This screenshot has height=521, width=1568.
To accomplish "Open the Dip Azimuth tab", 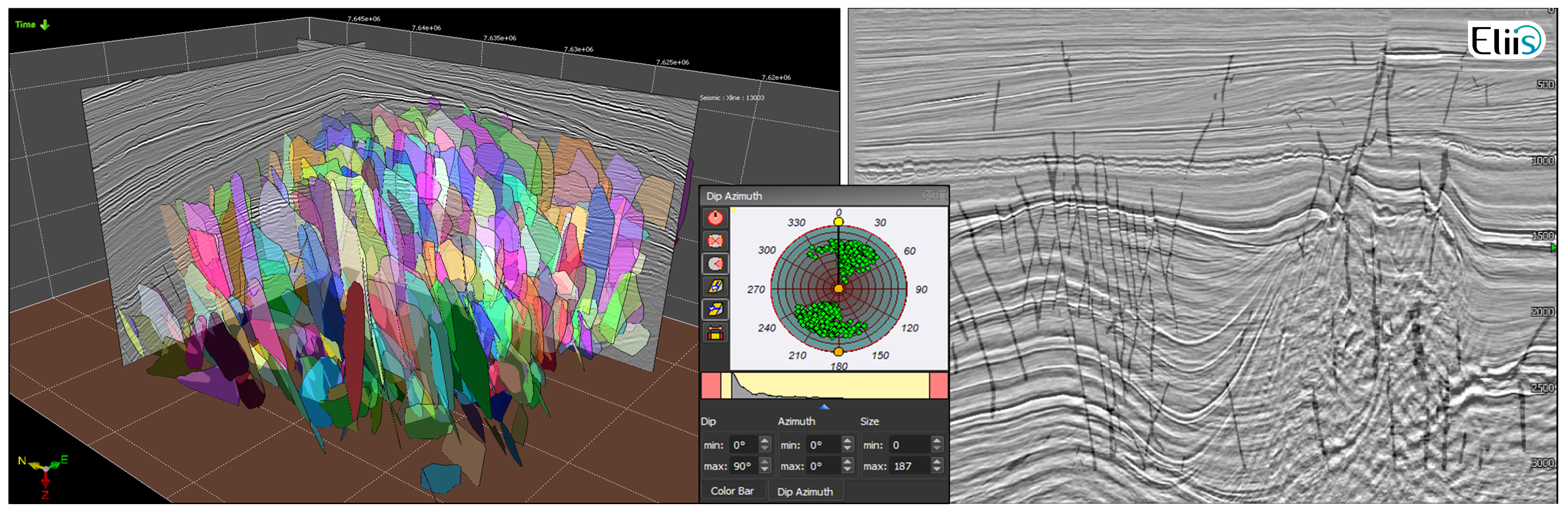I will click(806, 492).
